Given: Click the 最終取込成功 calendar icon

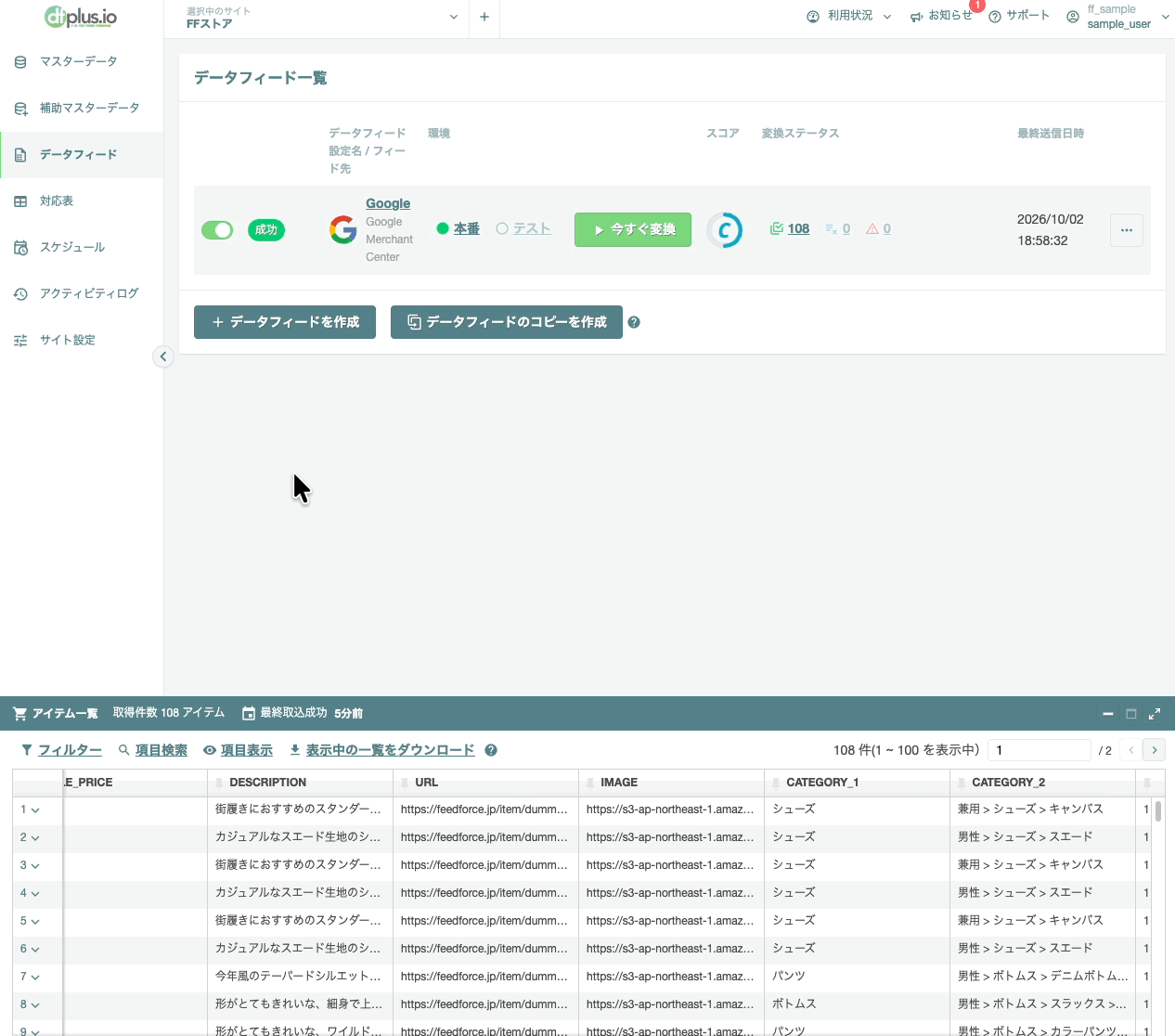Looking at the screenshot, I should pos(249,713).
